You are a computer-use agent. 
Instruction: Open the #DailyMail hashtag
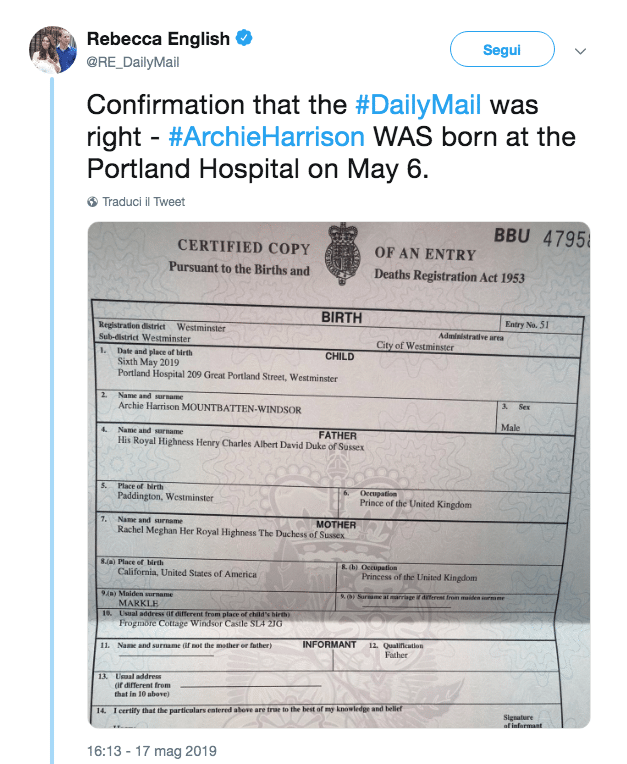tap(418, 105)
